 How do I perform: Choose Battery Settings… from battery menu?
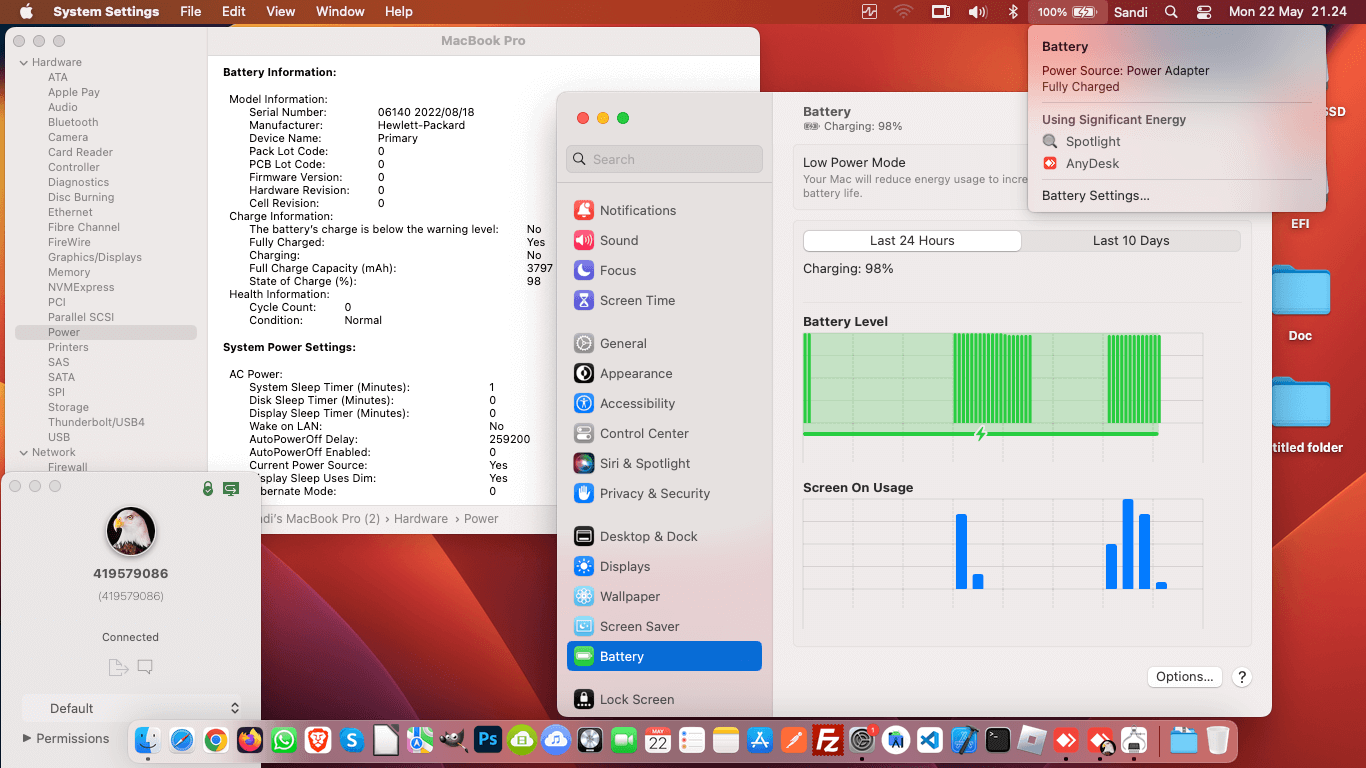(1095, 195)
